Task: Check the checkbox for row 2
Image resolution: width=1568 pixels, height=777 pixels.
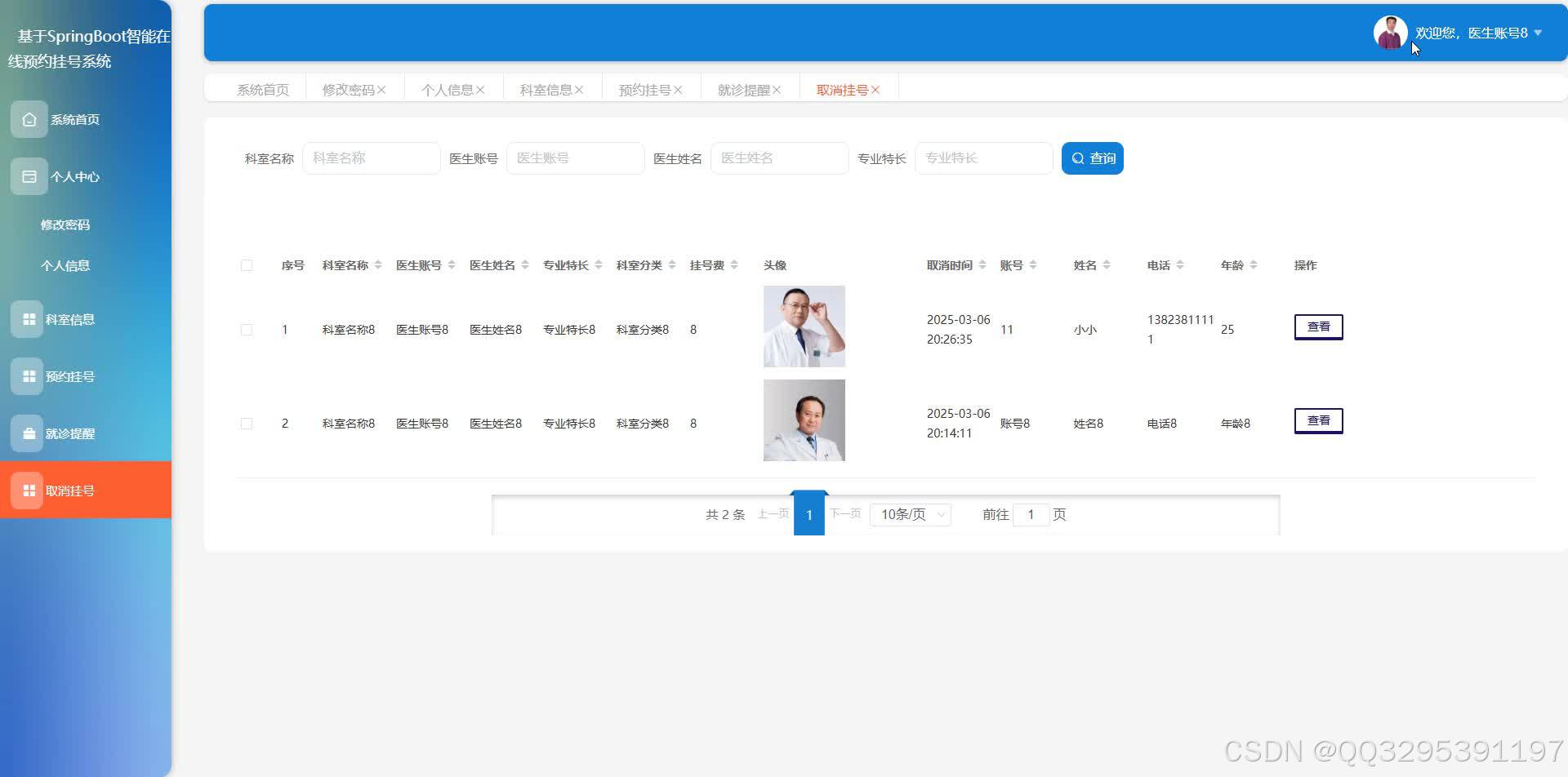Action: [x=247, y=423]
